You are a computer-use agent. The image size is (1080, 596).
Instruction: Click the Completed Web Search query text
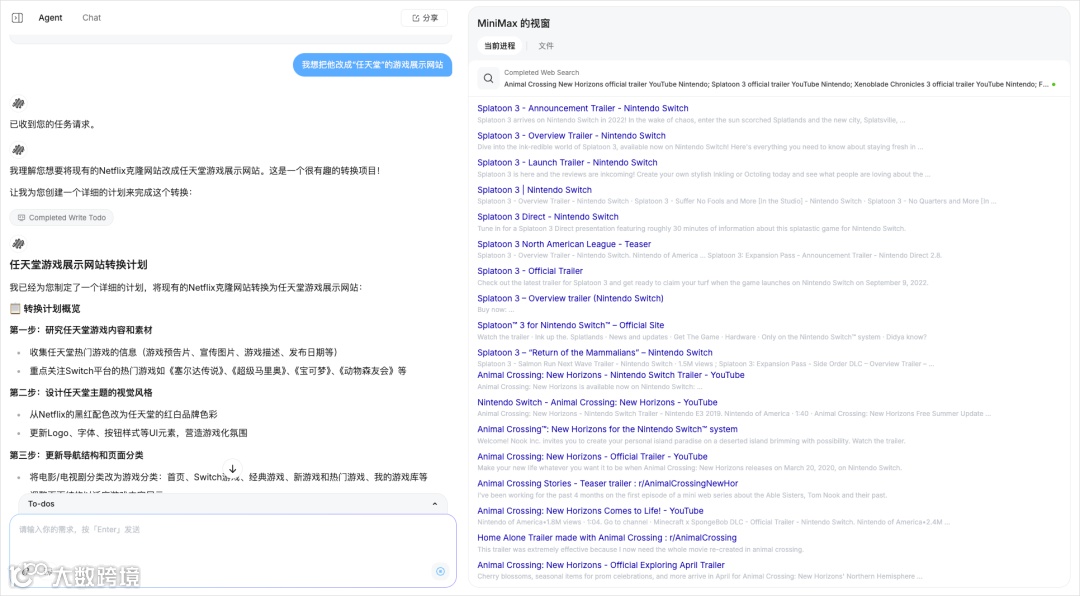[x=776, y=85]
